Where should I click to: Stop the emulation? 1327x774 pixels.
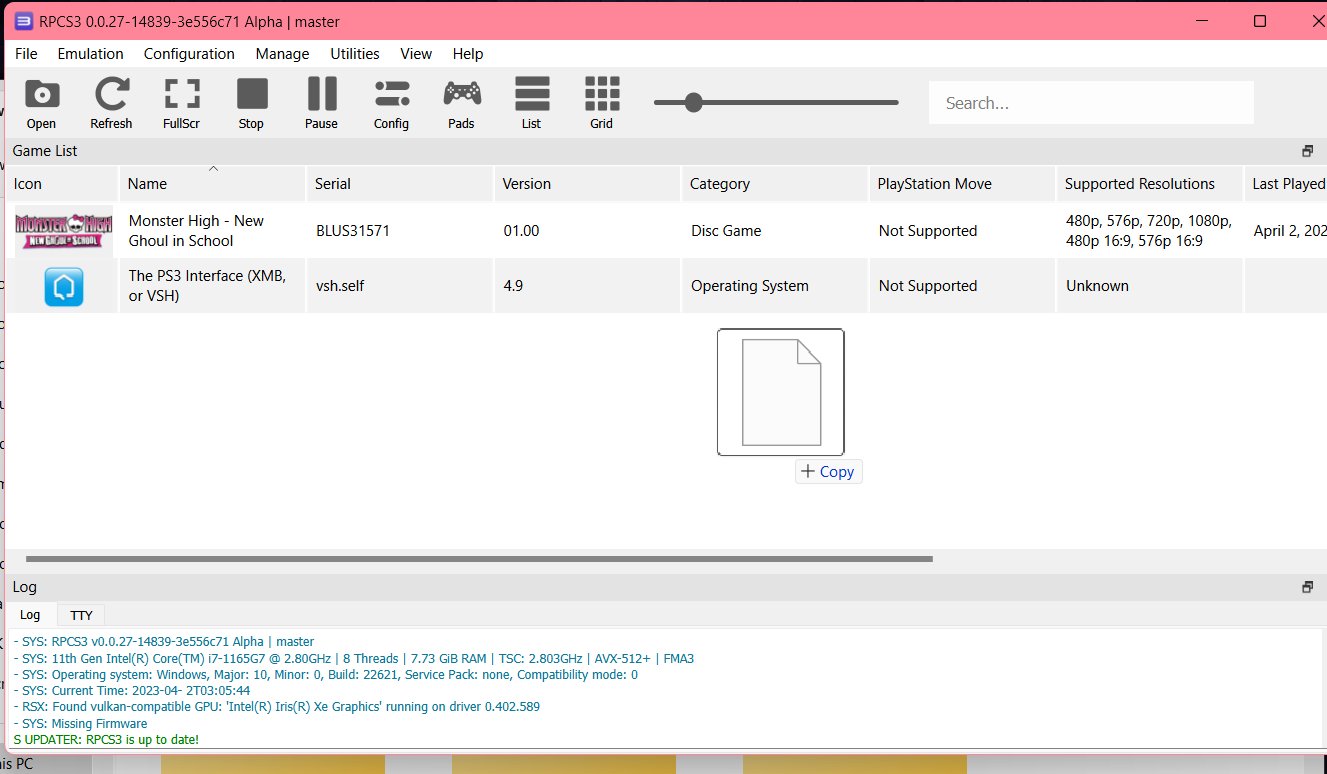[251, 100]
